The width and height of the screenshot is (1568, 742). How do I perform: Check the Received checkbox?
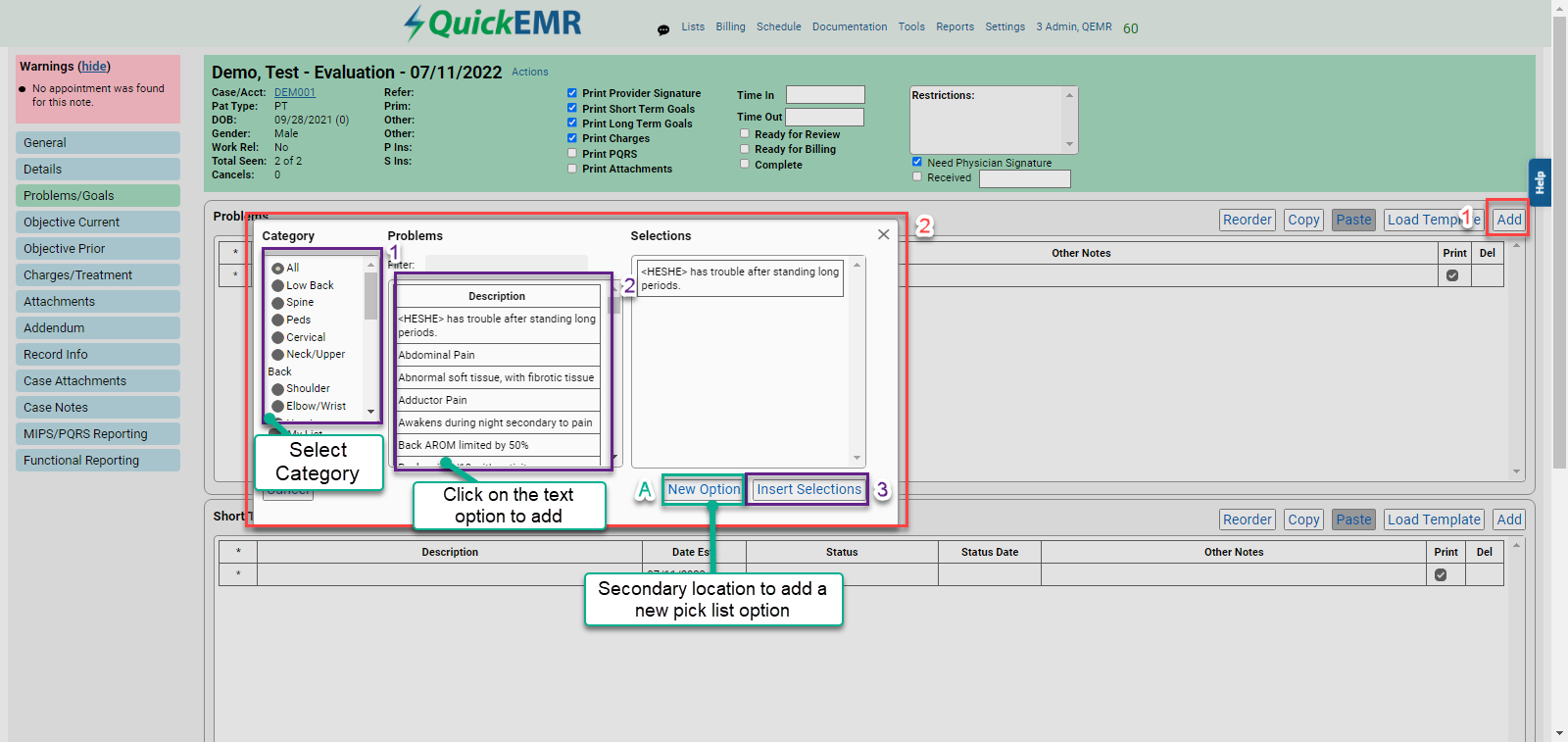point(917,176)
